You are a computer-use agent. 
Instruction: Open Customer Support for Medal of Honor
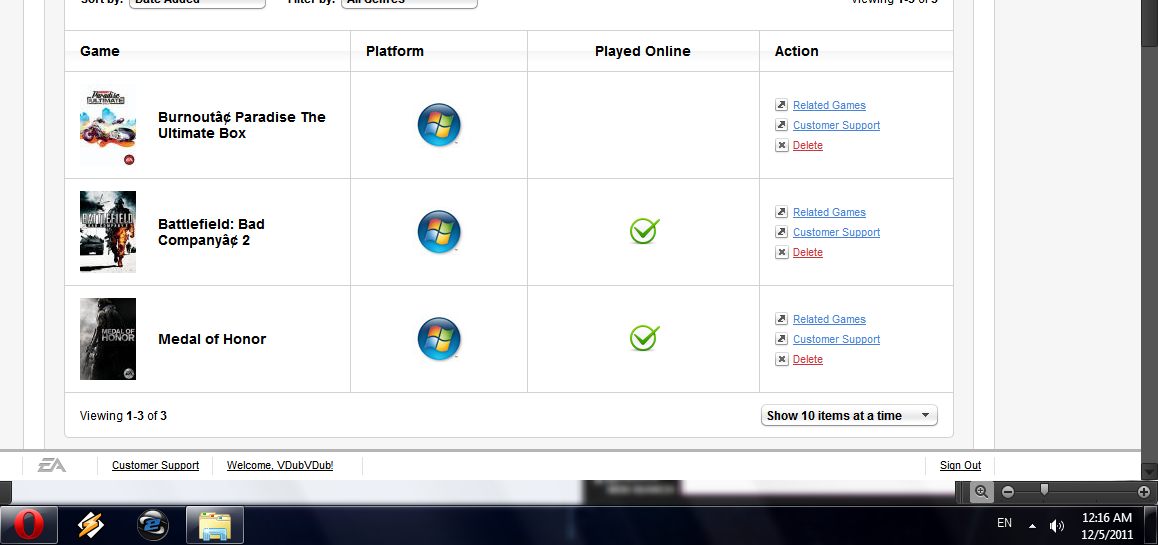pos(836,339)
